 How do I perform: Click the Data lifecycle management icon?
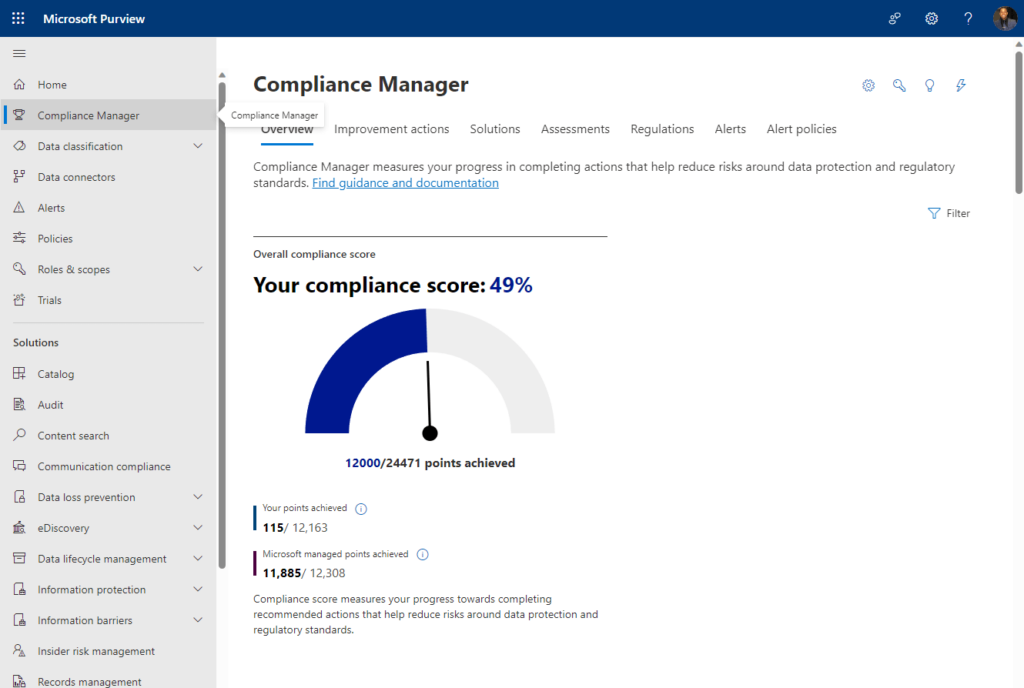20,558
